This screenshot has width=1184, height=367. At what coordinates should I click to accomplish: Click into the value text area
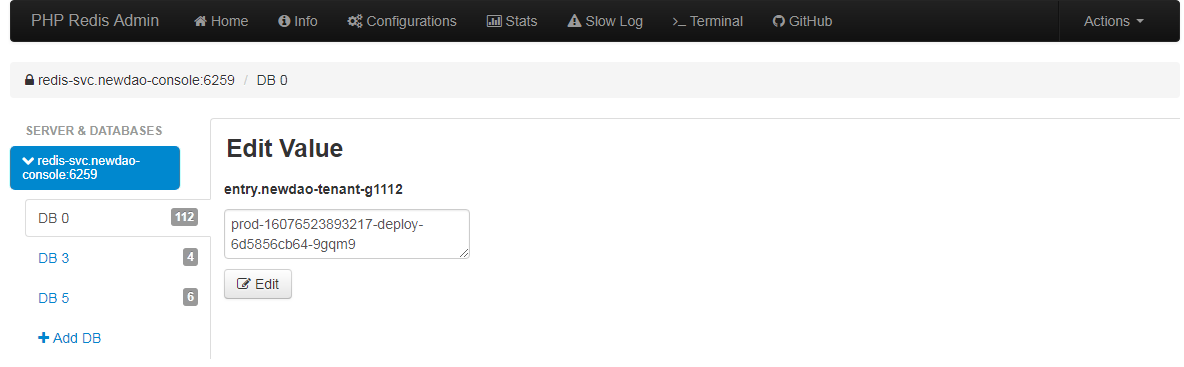pyautogui.click(x=347, y=234)
